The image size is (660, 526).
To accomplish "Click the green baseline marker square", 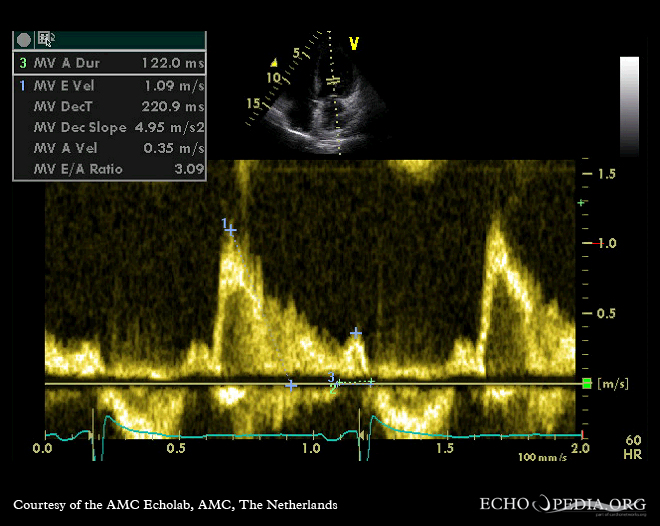I will 586,383.
